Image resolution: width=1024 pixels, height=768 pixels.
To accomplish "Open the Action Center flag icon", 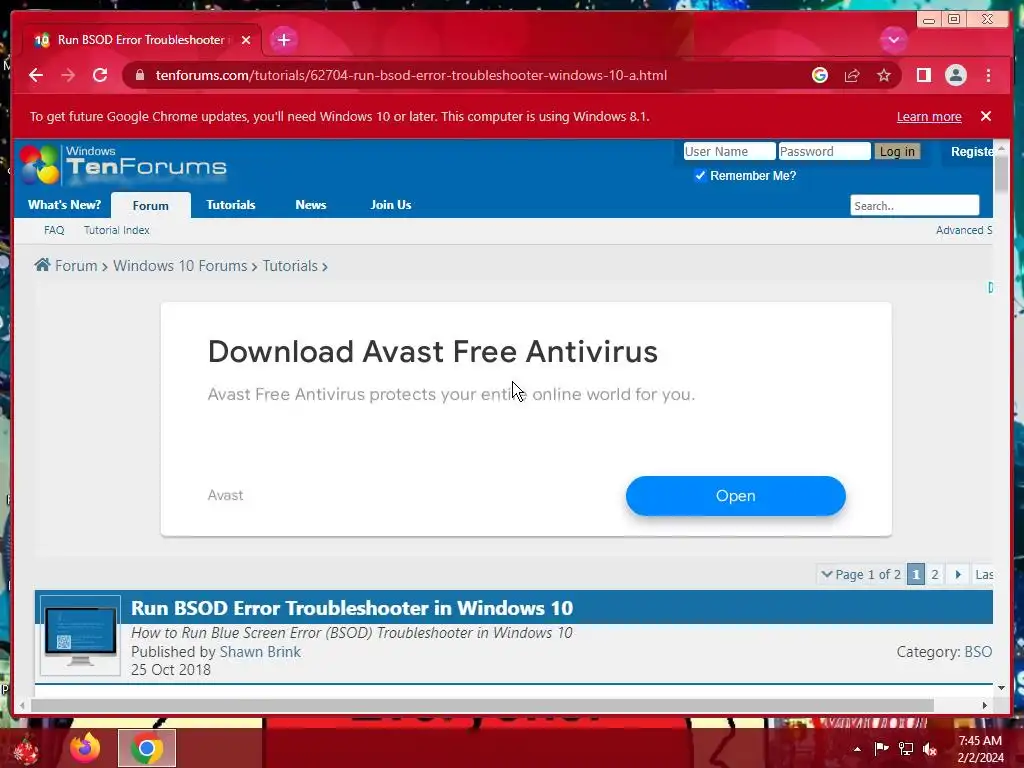I will click(x=881, y=748).
